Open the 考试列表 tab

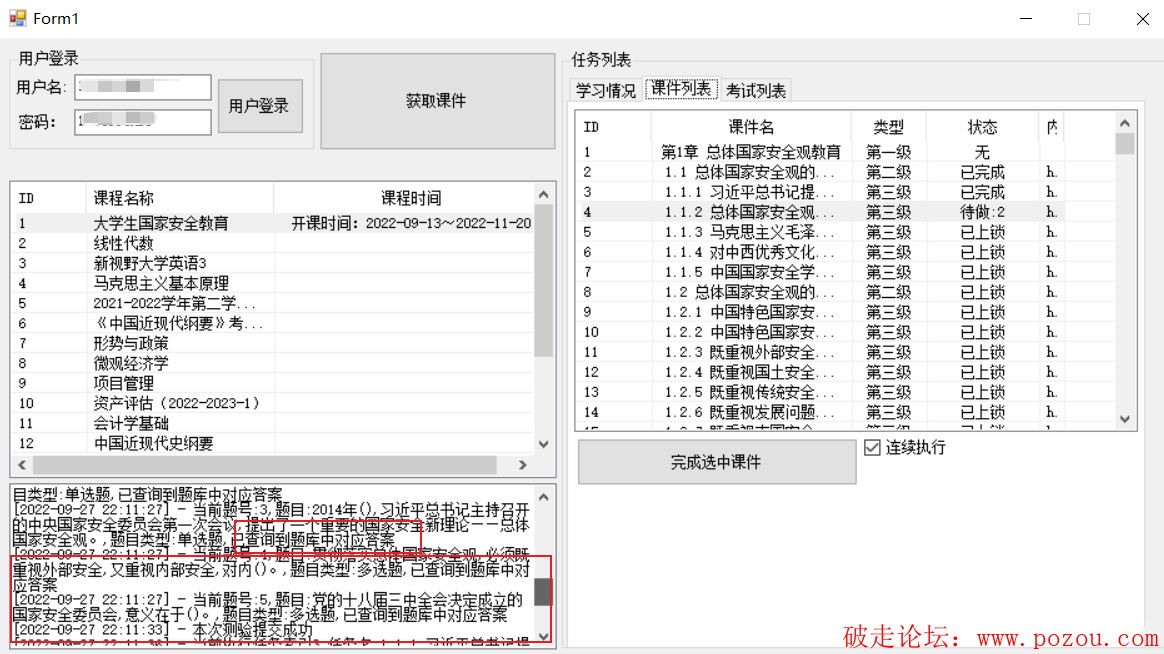pos(756,91)
